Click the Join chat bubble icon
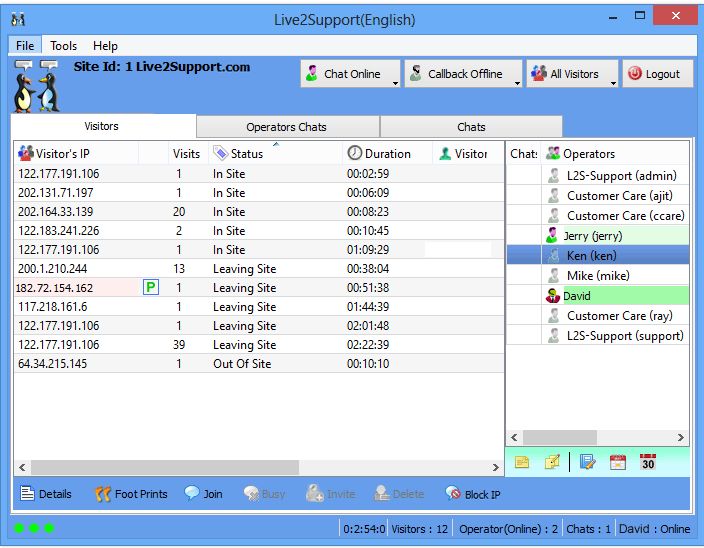The image size is (704, 548). (192, 494)
